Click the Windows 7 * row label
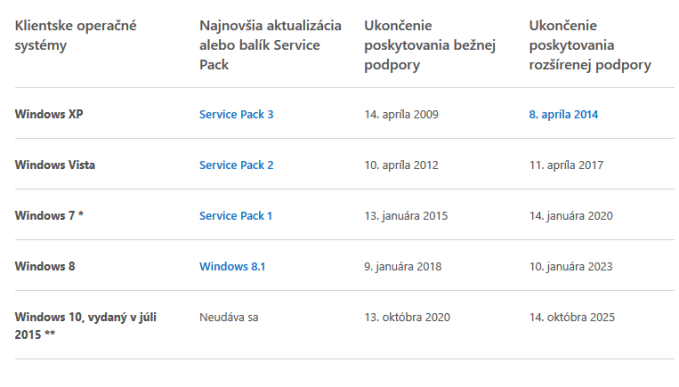 point(49,216)
